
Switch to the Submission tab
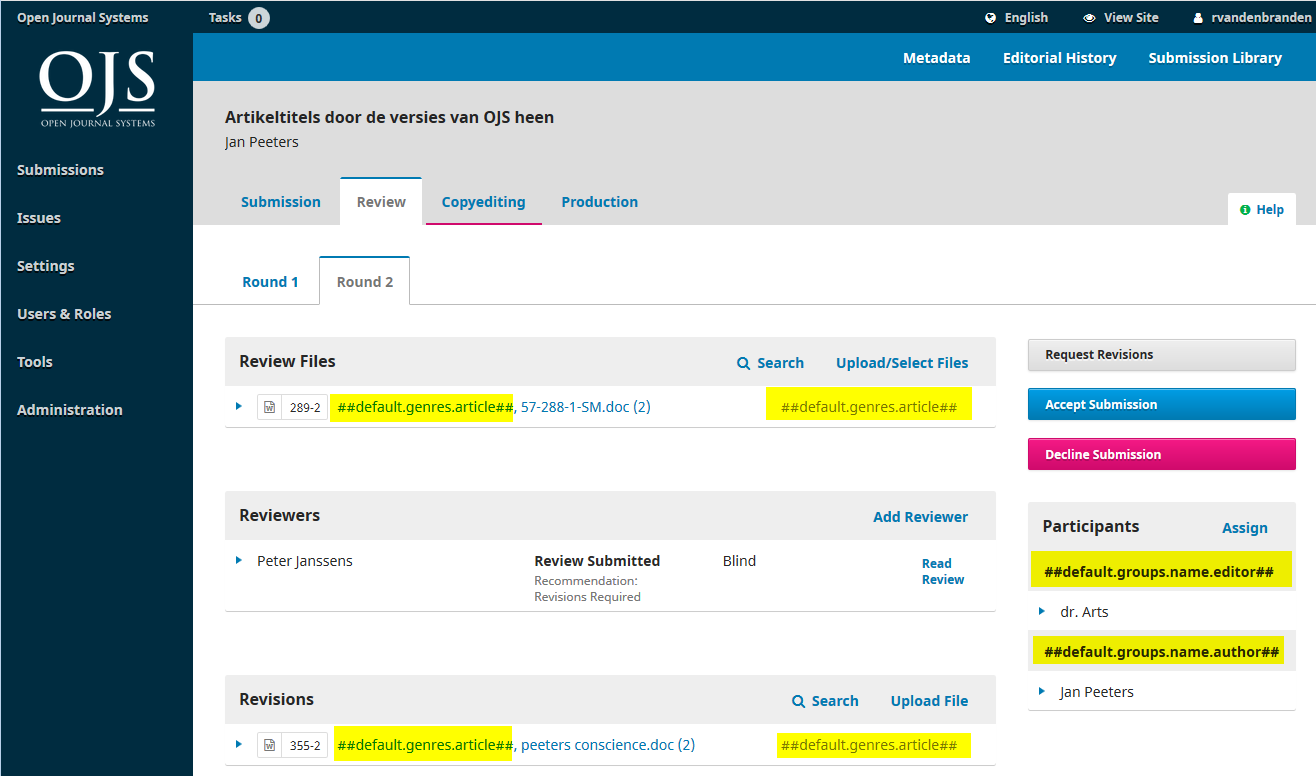tap(281, 202)
